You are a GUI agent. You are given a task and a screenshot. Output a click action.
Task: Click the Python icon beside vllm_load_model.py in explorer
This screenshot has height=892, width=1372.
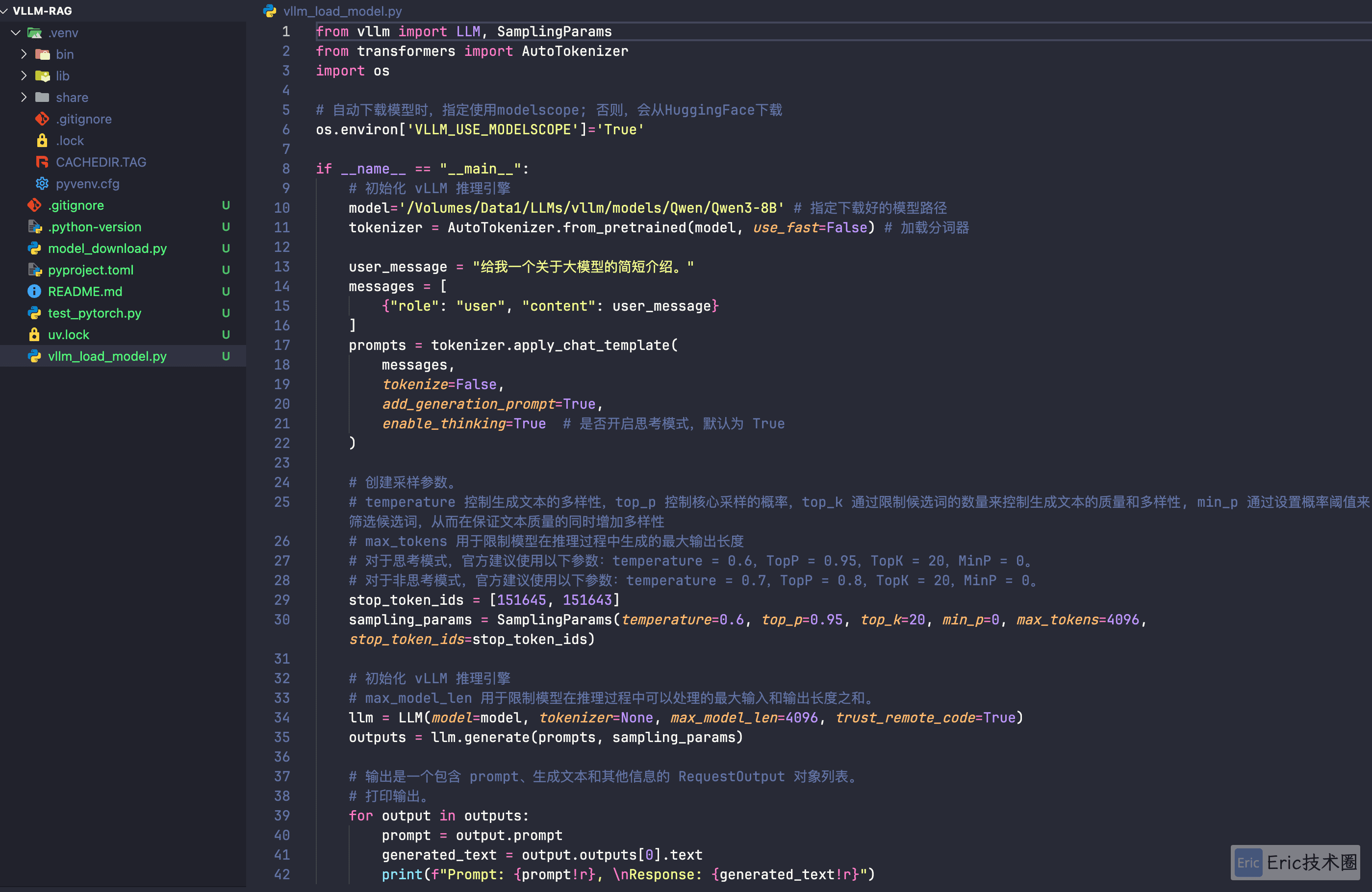[35, 356]
